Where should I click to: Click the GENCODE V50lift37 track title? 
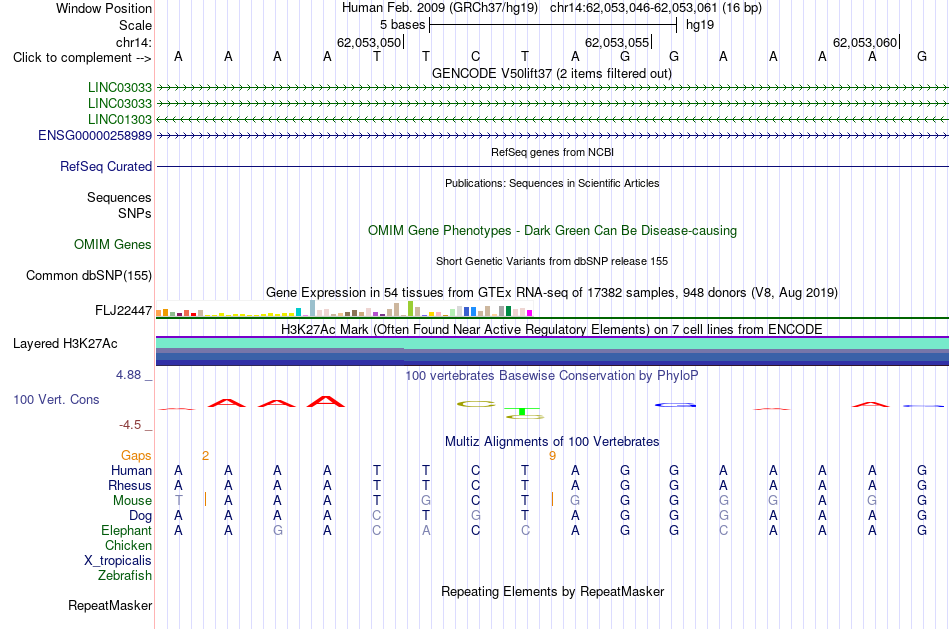pyautogui.click(x=552, y=73)
